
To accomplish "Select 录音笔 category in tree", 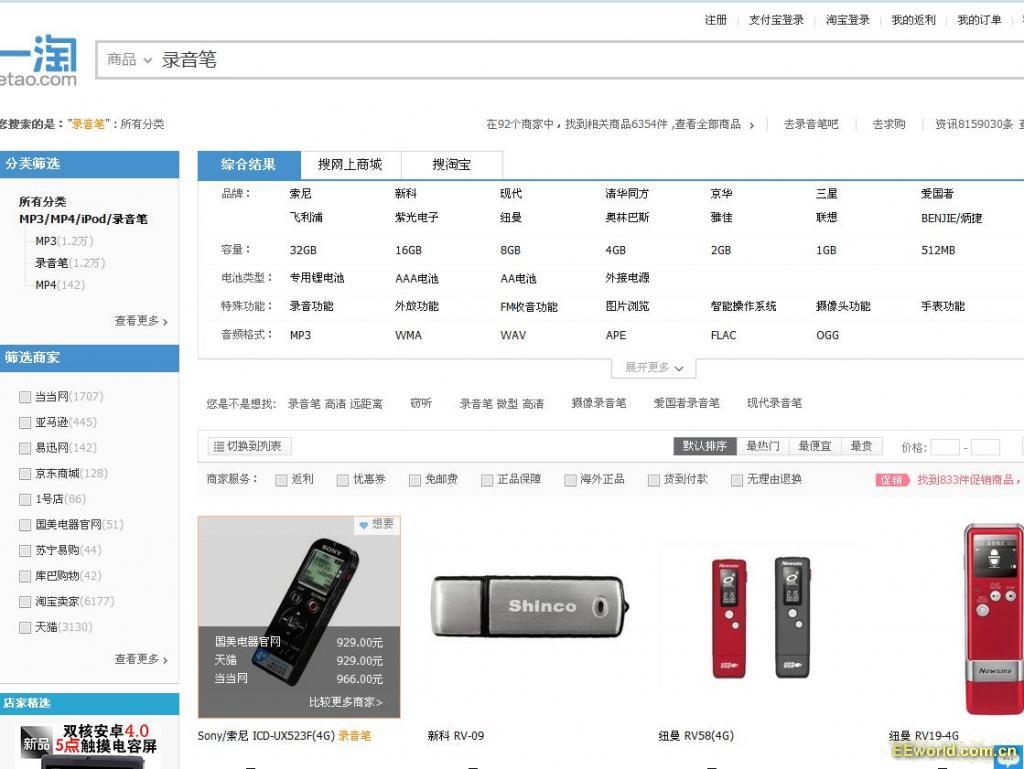I will [x=52, y=263].
